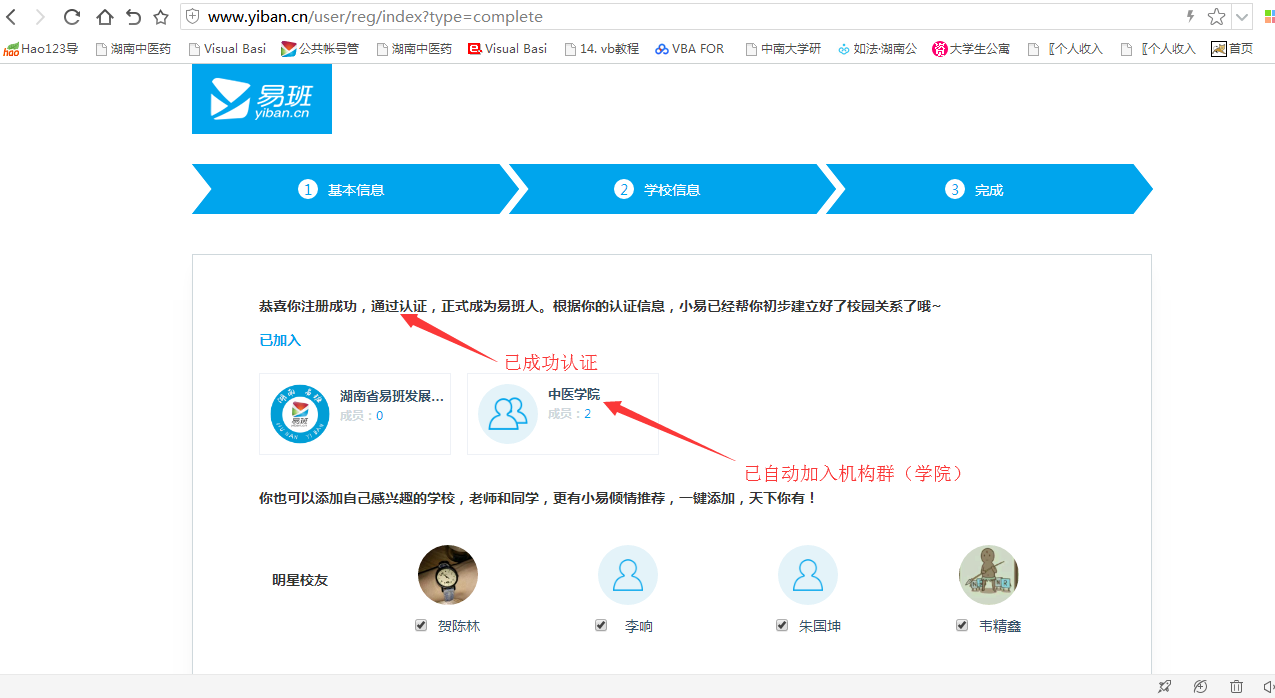This screenshot has width=1275, height=698.
Task: Open the VBA FOR bookmark
Action: pyautogui.click(x=690, y=48)
